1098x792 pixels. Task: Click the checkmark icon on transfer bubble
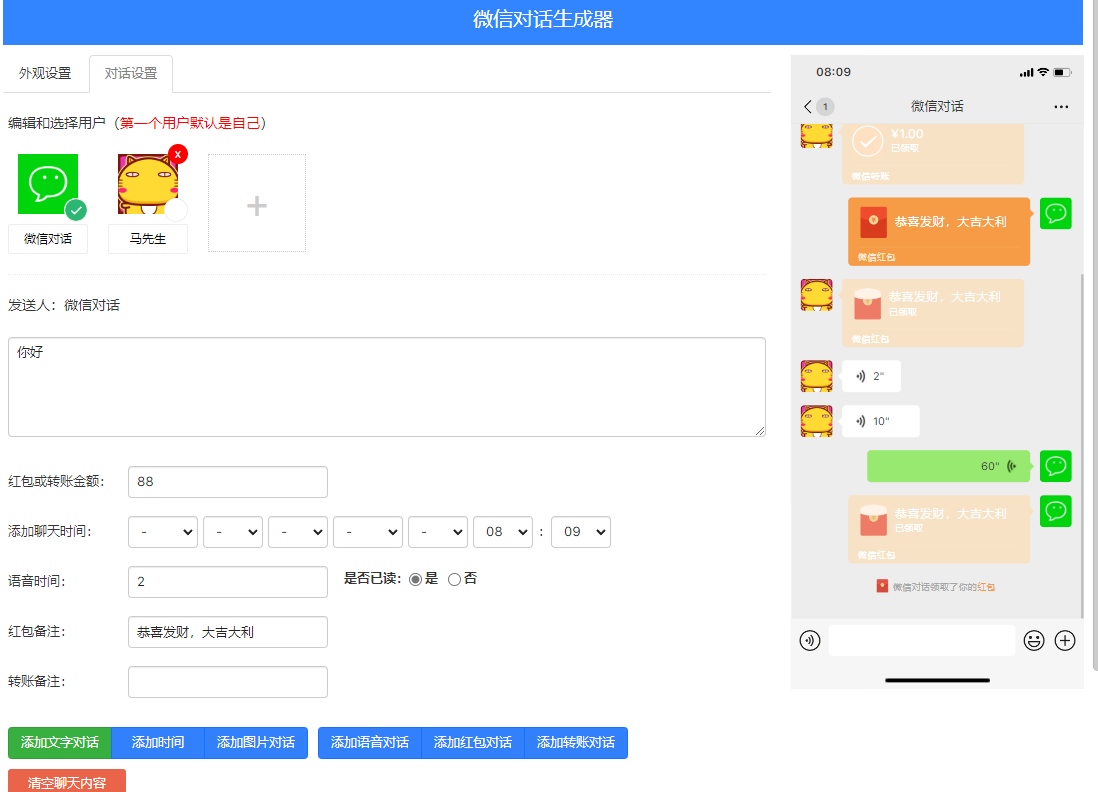[x=867, y=141]
